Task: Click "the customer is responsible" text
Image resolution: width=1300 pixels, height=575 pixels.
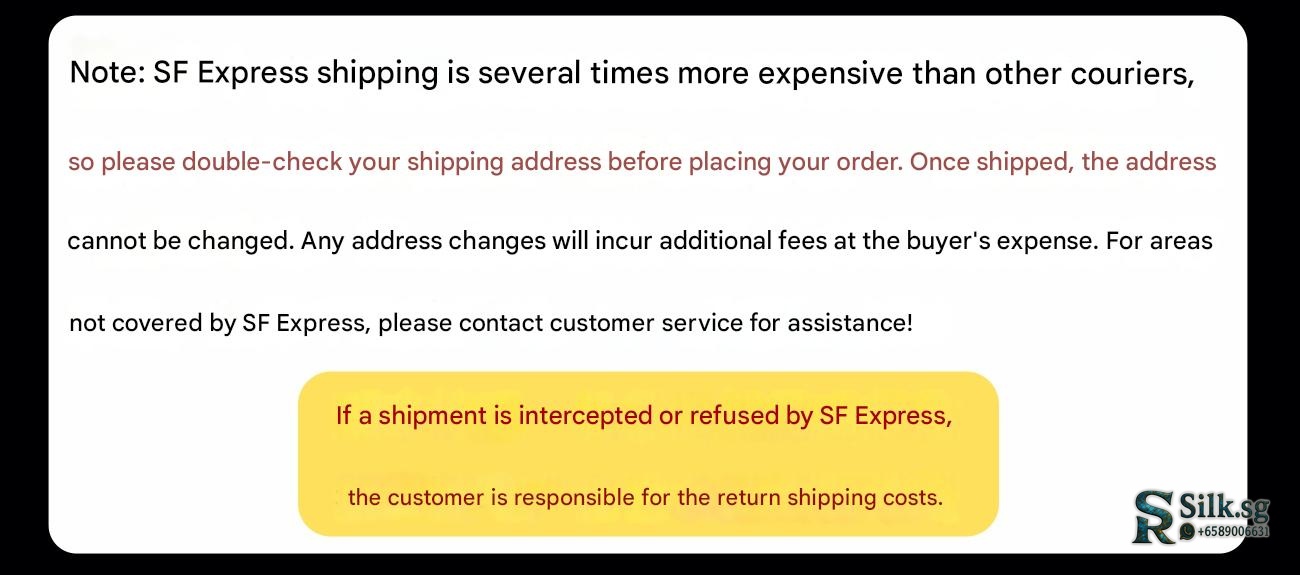Action: 478,497
